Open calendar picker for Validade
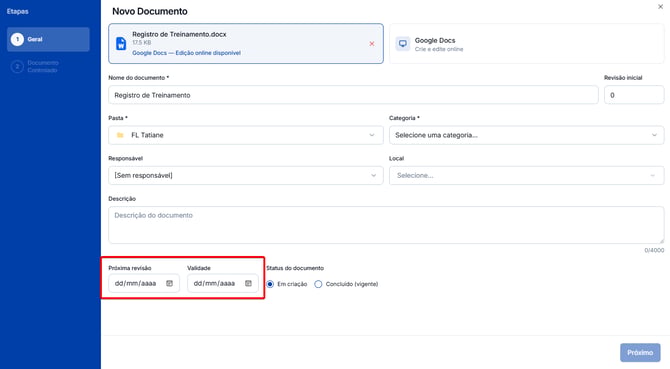The height and width of the screenshot is (369, 670). point(248,283)
